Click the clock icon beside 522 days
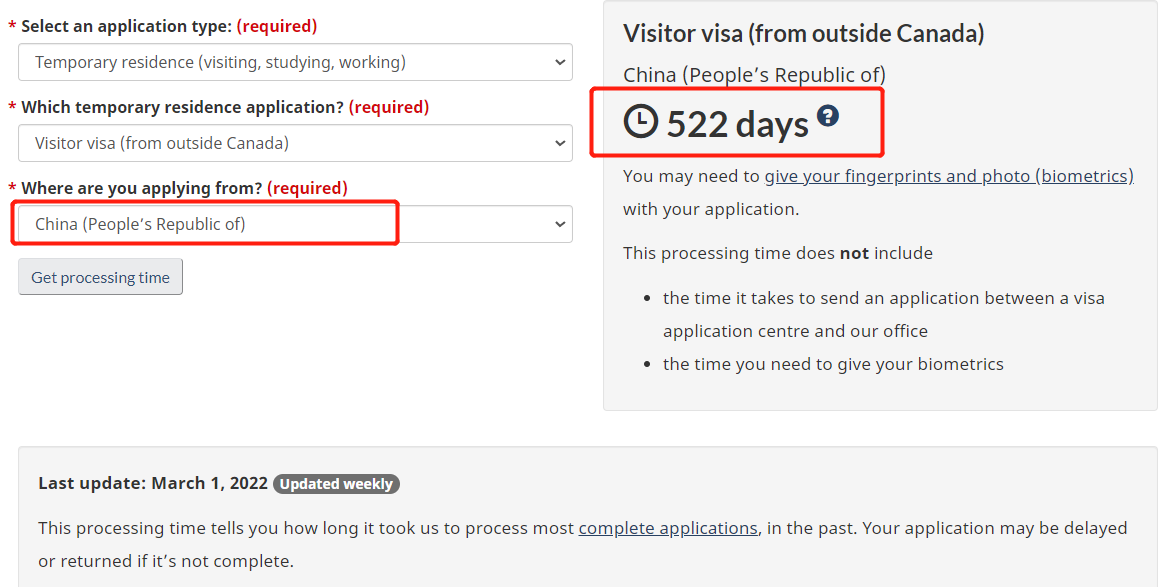 pos(641,122)
